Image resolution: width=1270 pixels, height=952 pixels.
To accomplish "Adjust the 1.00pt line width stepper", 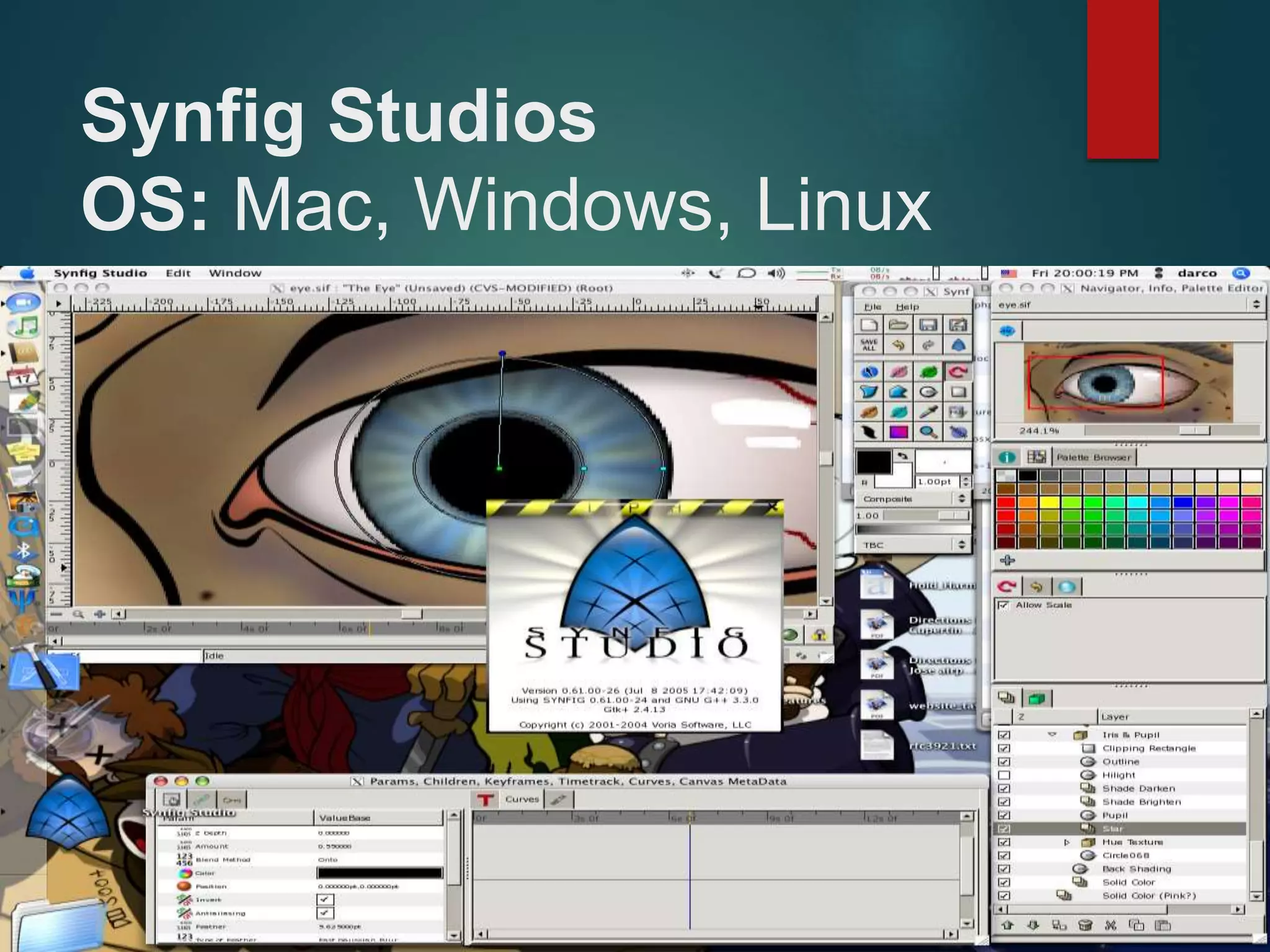I will pos(966,482).
